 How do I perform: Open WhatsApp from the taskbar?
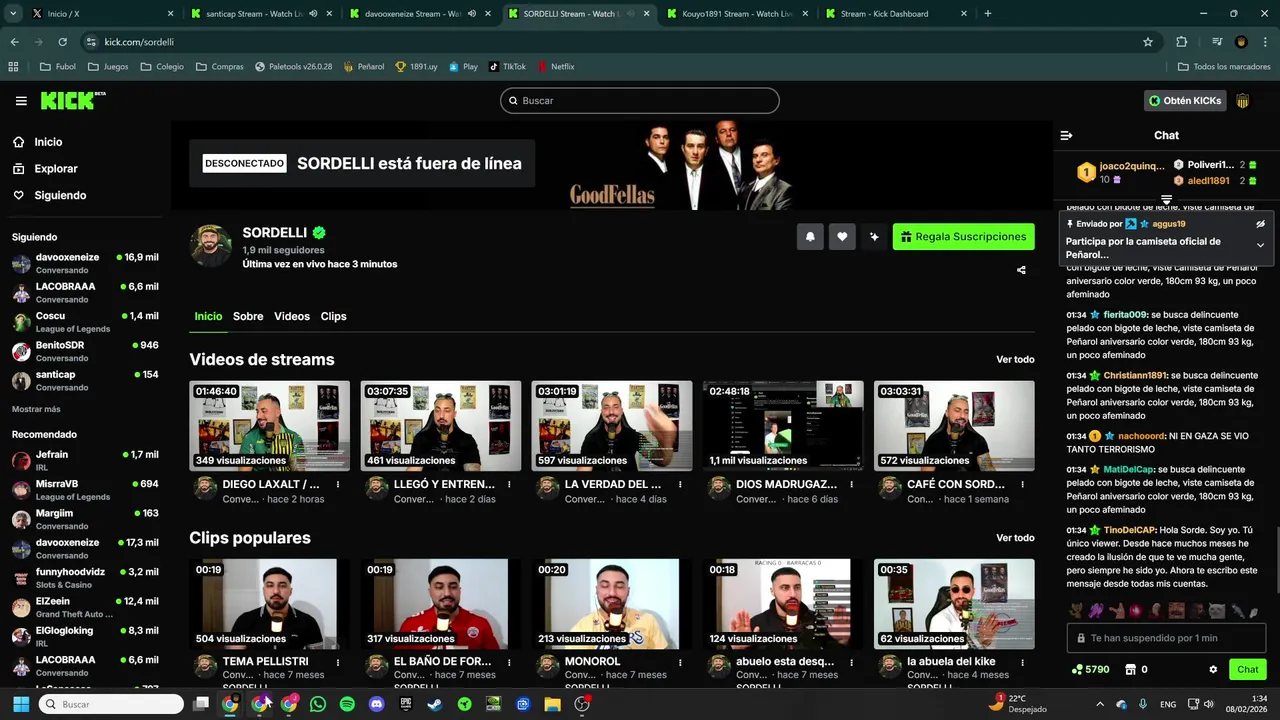(318, 704)
